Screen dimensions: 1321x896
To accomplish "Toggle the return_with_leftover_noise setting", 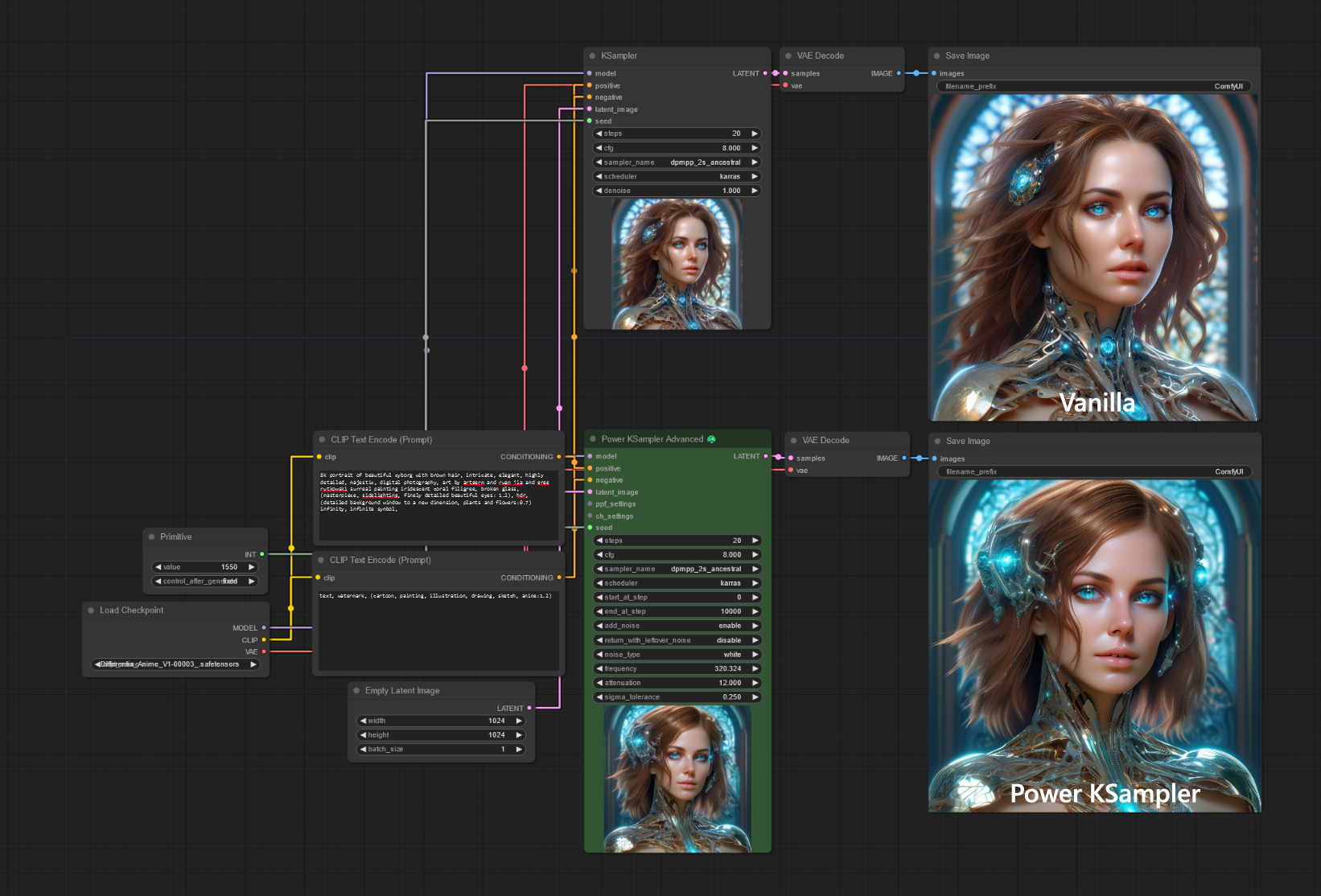I will 677,640.
